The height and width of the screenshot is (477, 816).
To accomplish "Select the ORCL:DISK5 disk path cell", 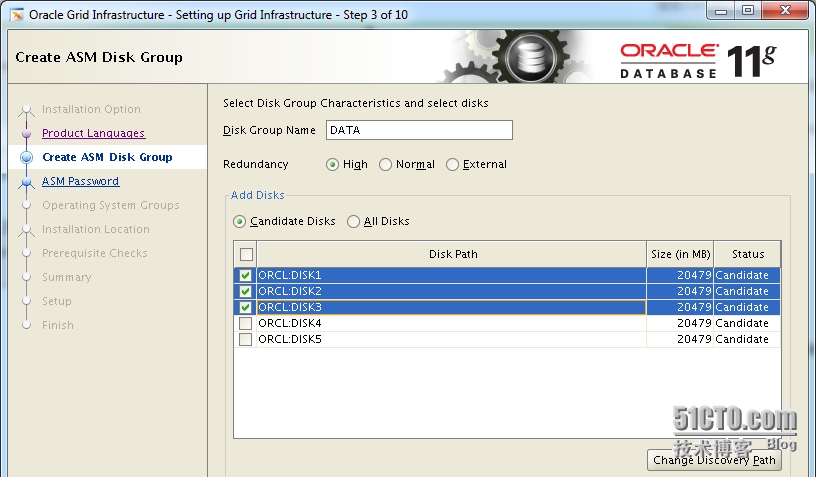I will coord(452,340).
